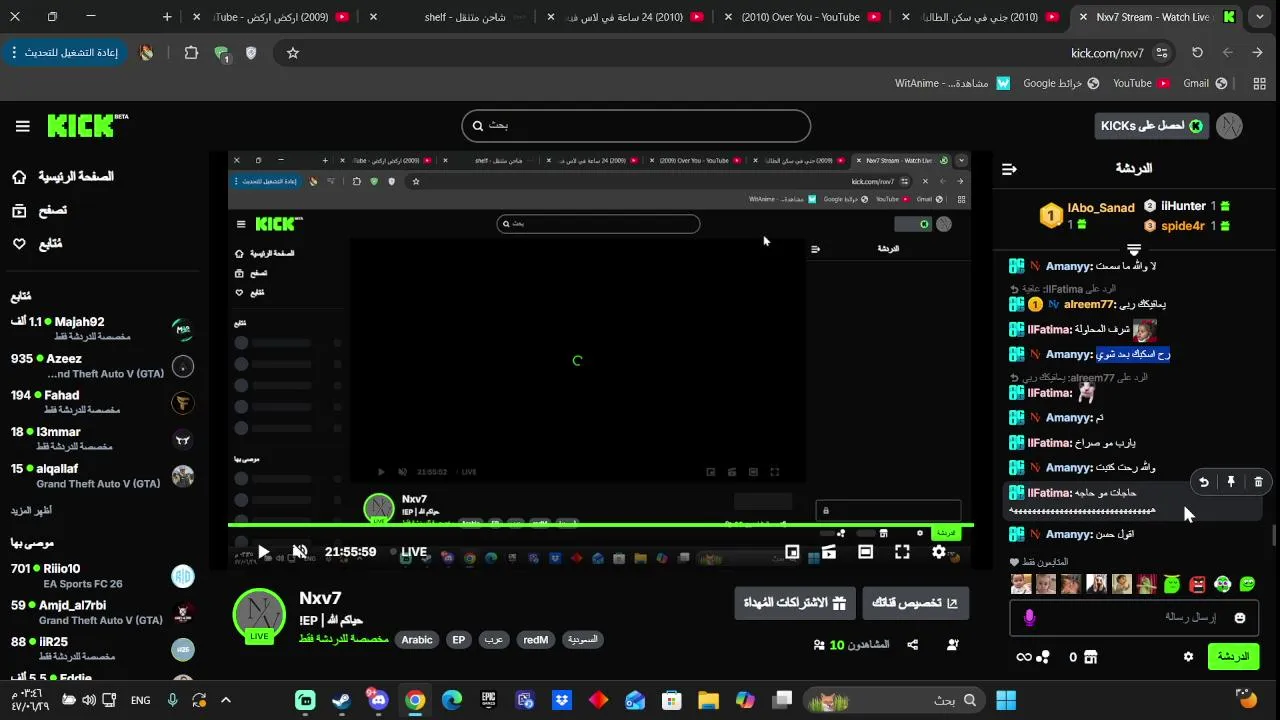Viewport: 1280px width, 720px height.
Task: Open chat settings gear icon
Action: click(1188, 657)
